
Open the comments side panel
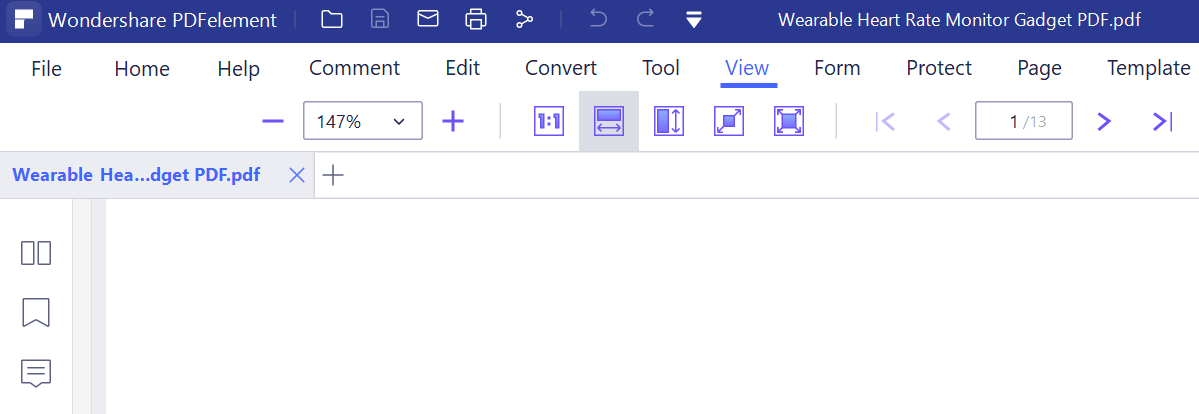36,373
